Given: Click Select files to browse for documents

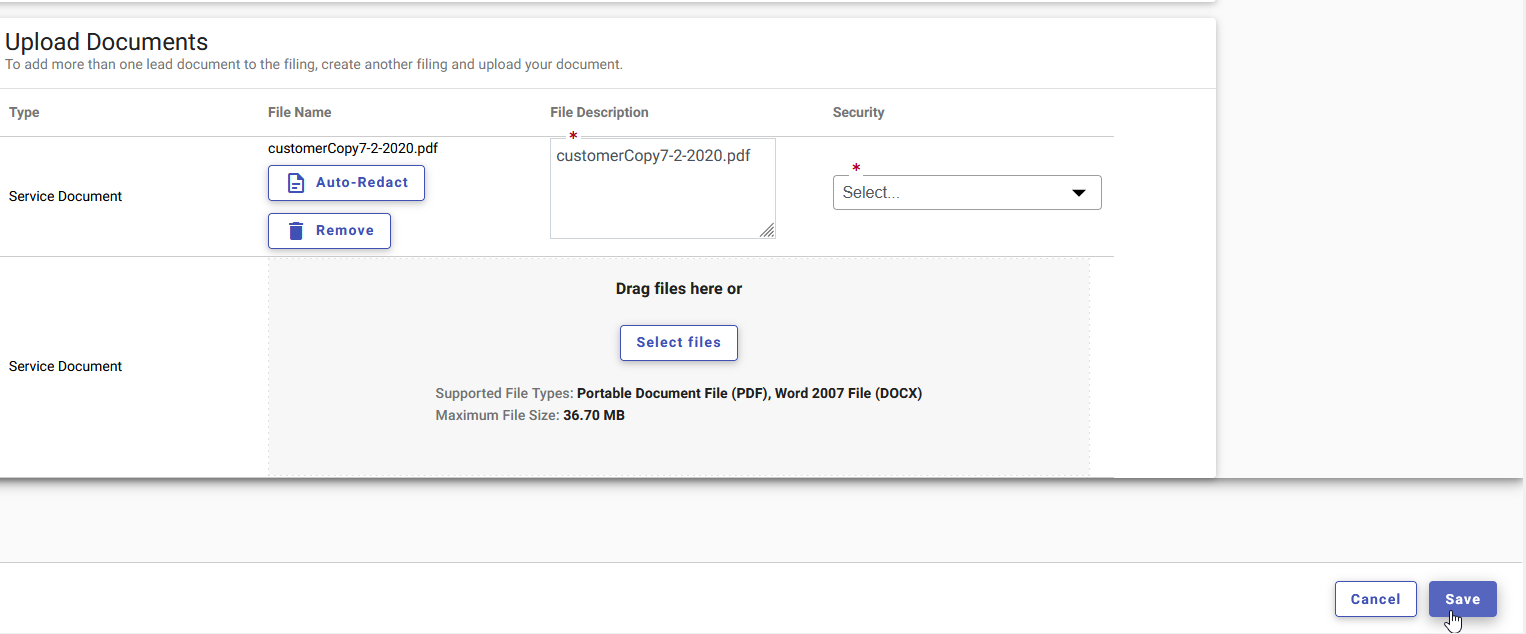Looking at the screenshot, I should [678, 342].
